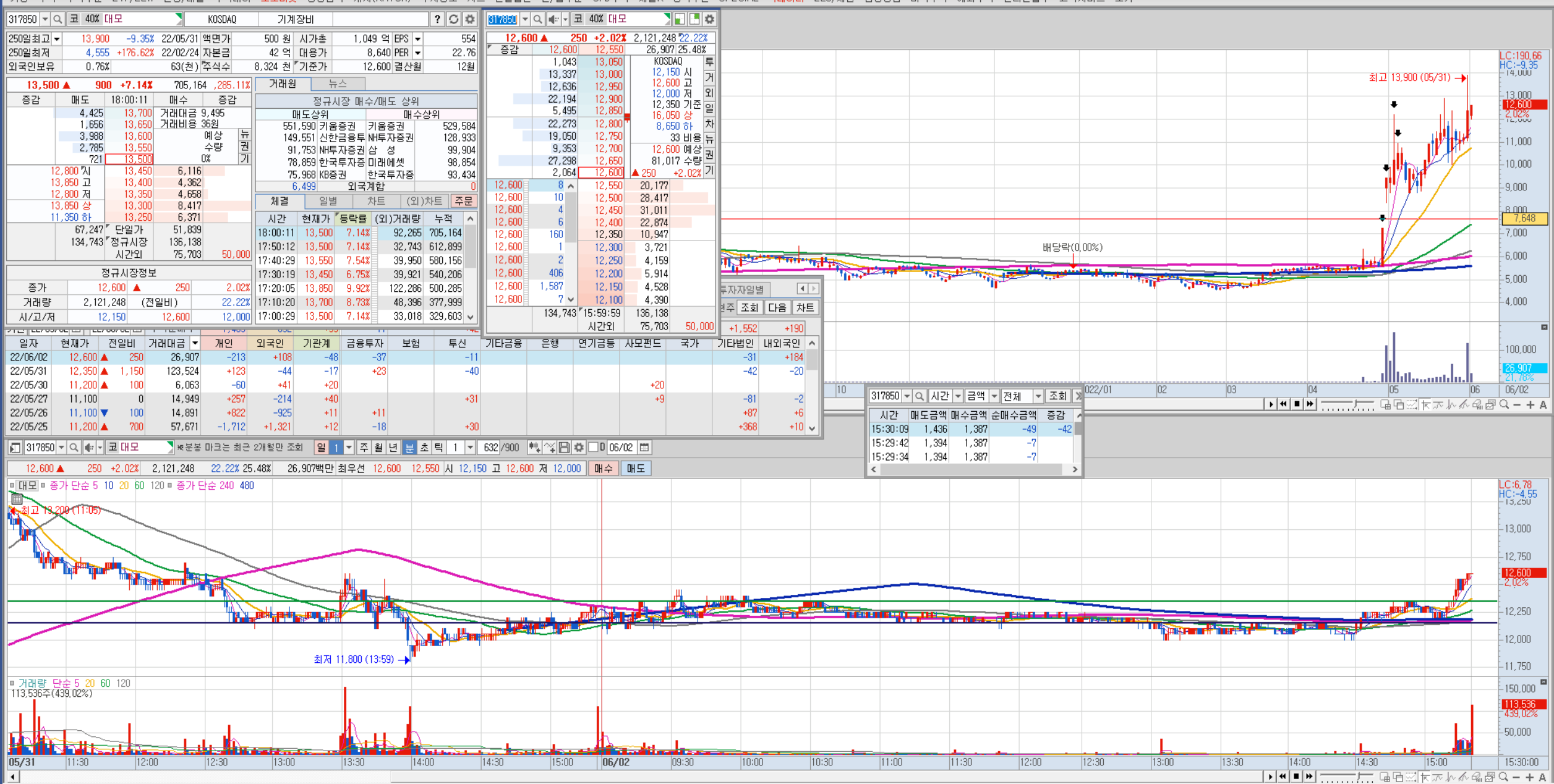This screenshot has height=784, width=1554.
Task: Click second green layout icon in order book header
Action: (694, 19)
